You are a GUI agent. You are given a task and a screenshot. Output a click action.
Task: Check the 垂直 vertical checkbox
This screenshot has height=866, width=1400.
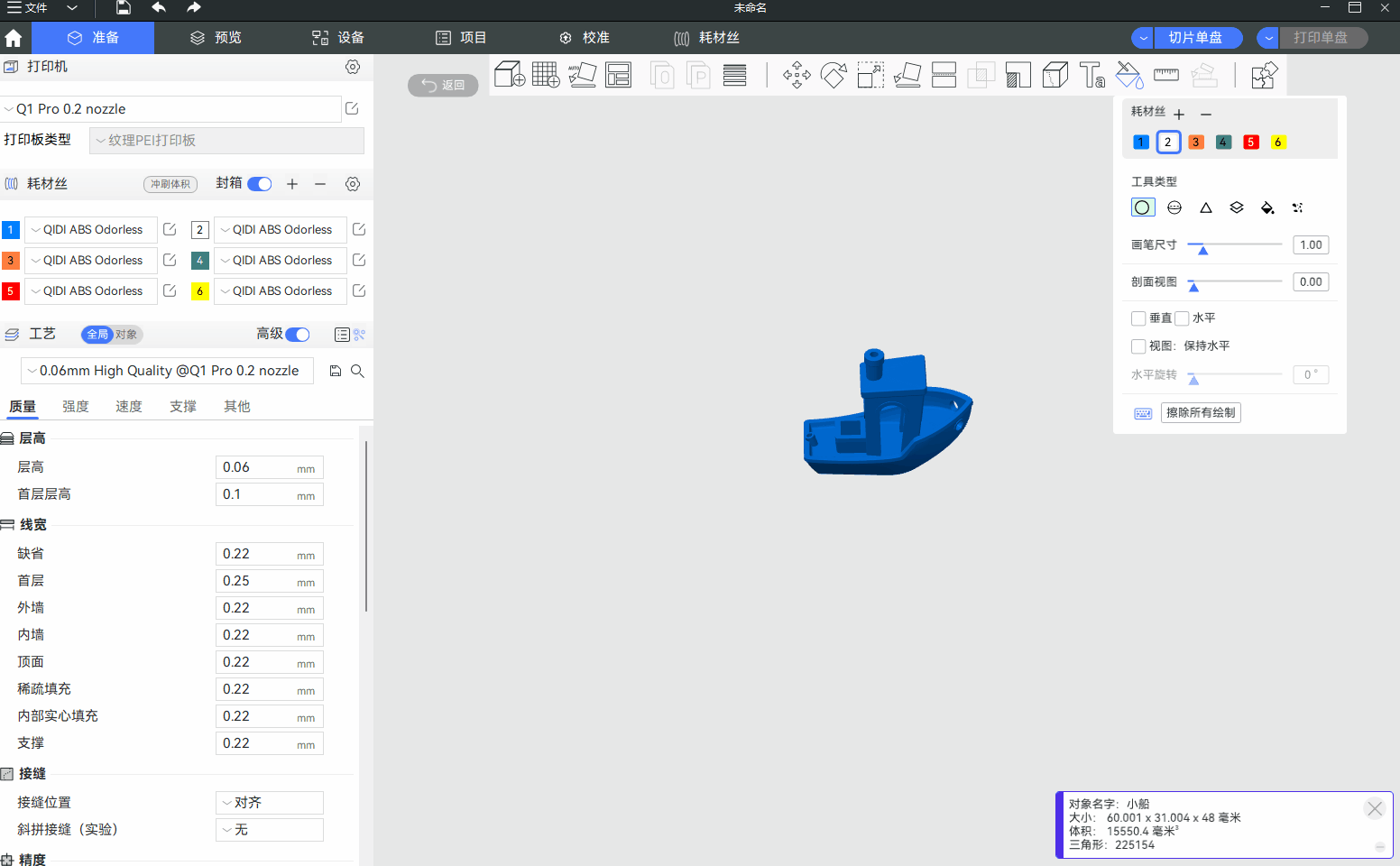click(x=1138, y=318)
